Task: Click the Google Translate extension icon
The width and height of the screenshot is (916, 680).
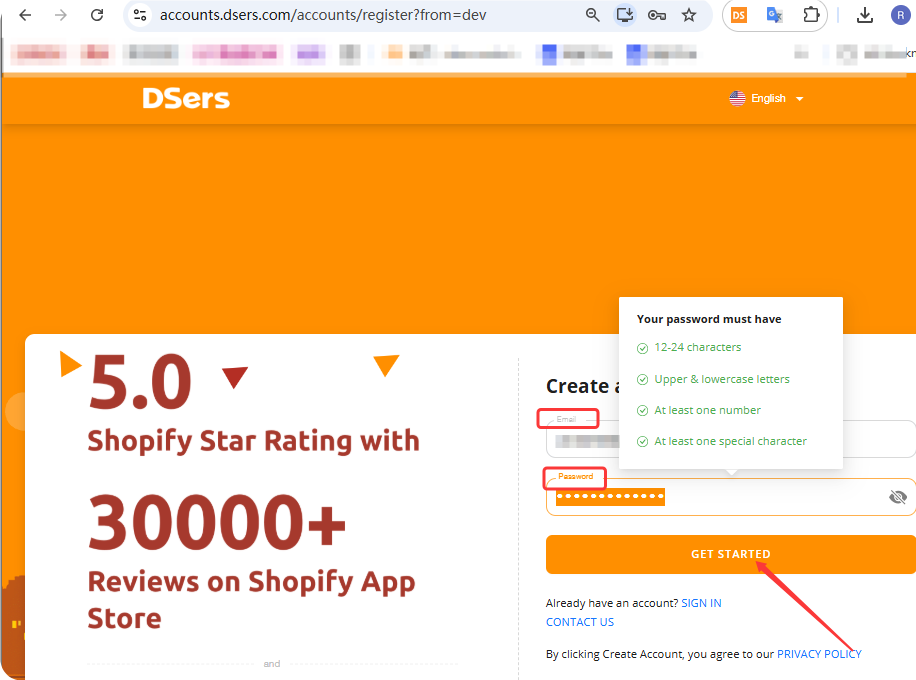Action: click(775, 15)
